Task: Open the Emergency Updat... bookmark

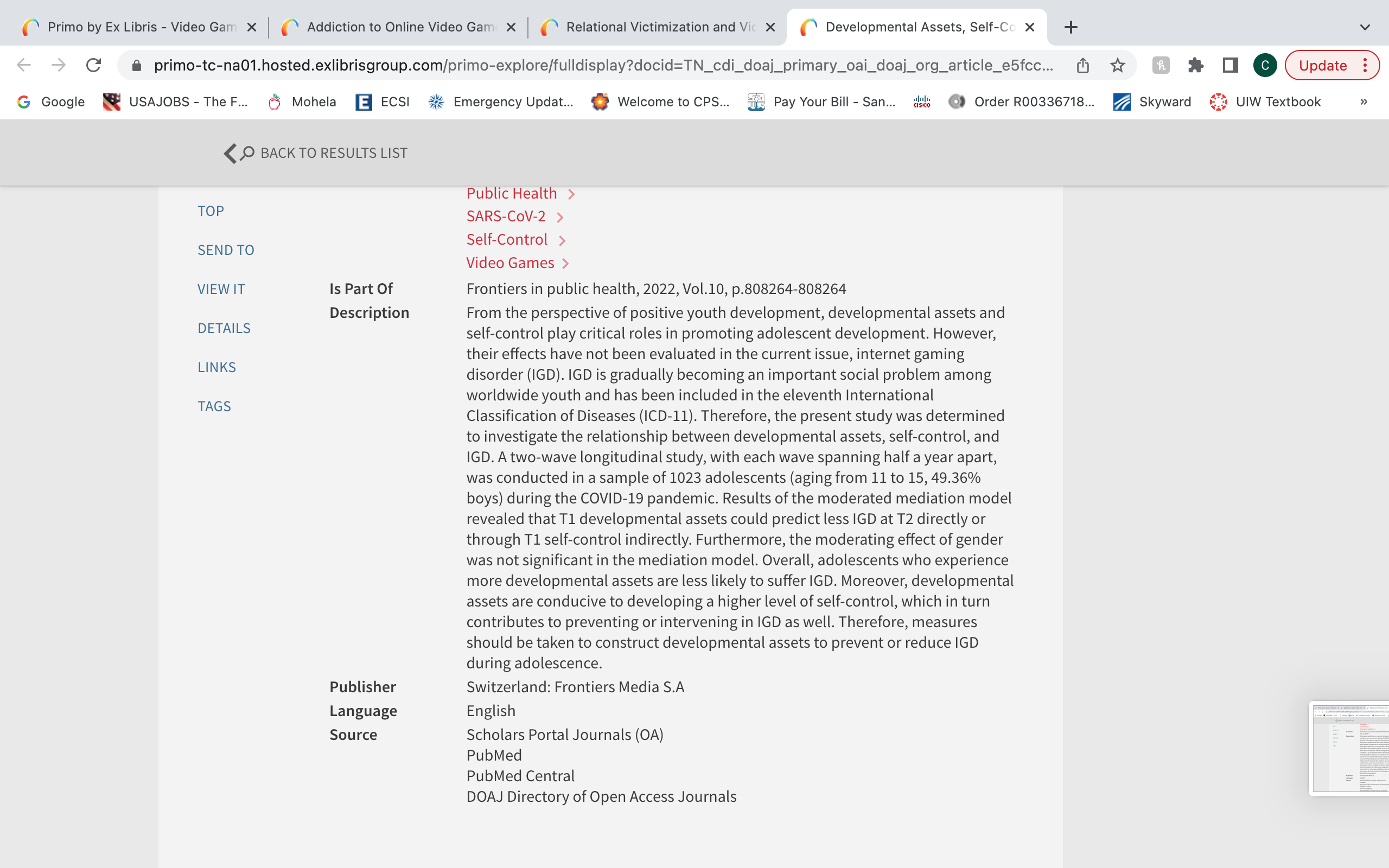Action: click(500, 101)
